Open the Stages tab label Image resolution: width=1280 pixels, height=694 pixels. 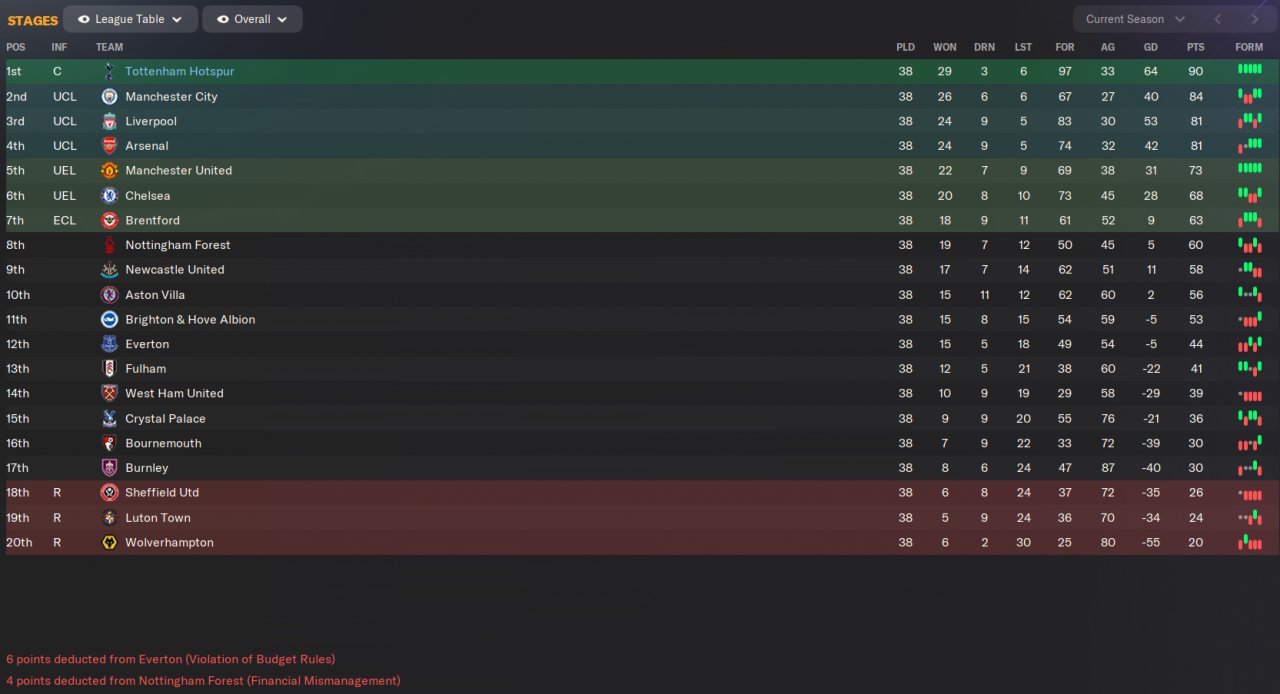coord(33,20)
